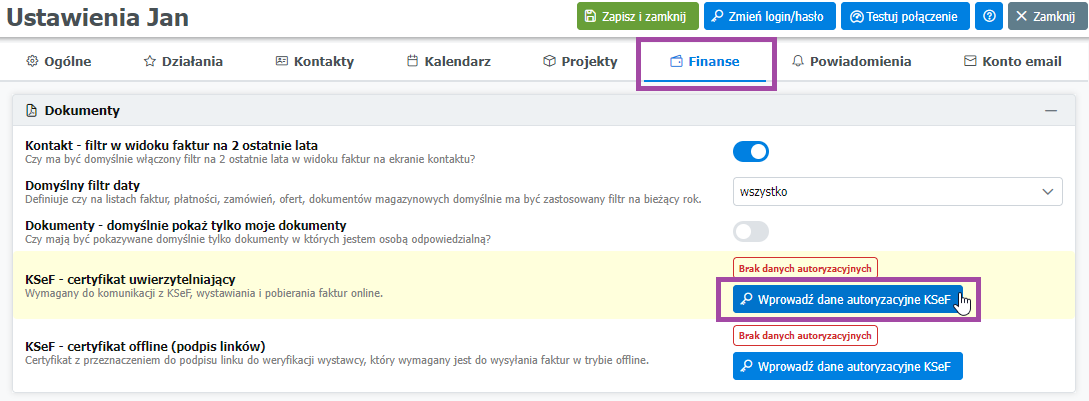Open the Działania tab
Image resolution: width=1089 pixels, height=401 pixels.
[x=183, y=62]
